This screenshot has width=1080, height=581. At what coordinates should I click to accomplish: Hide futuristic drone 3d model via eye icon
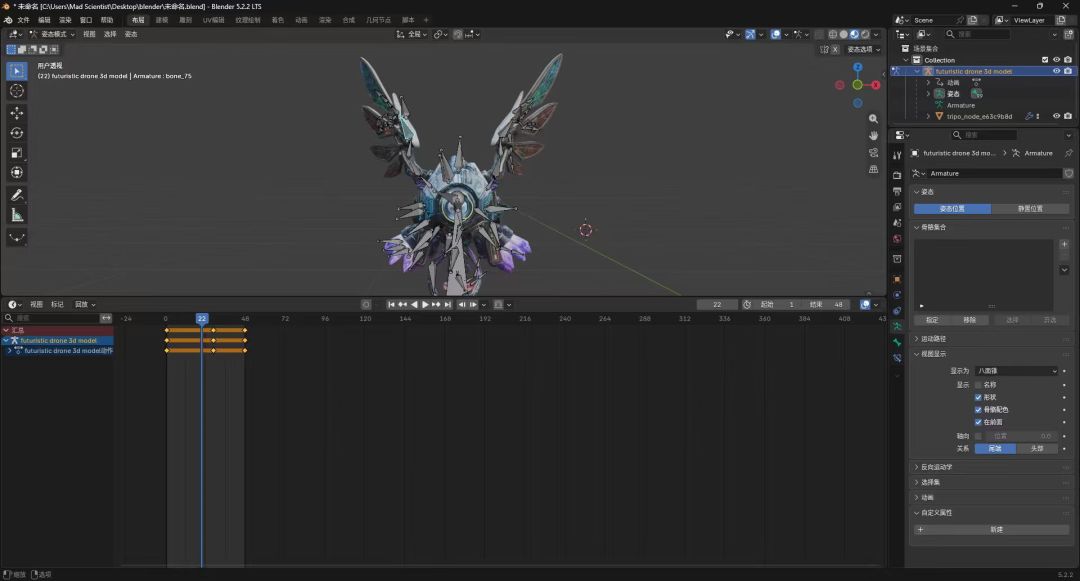pos(1057,71)
